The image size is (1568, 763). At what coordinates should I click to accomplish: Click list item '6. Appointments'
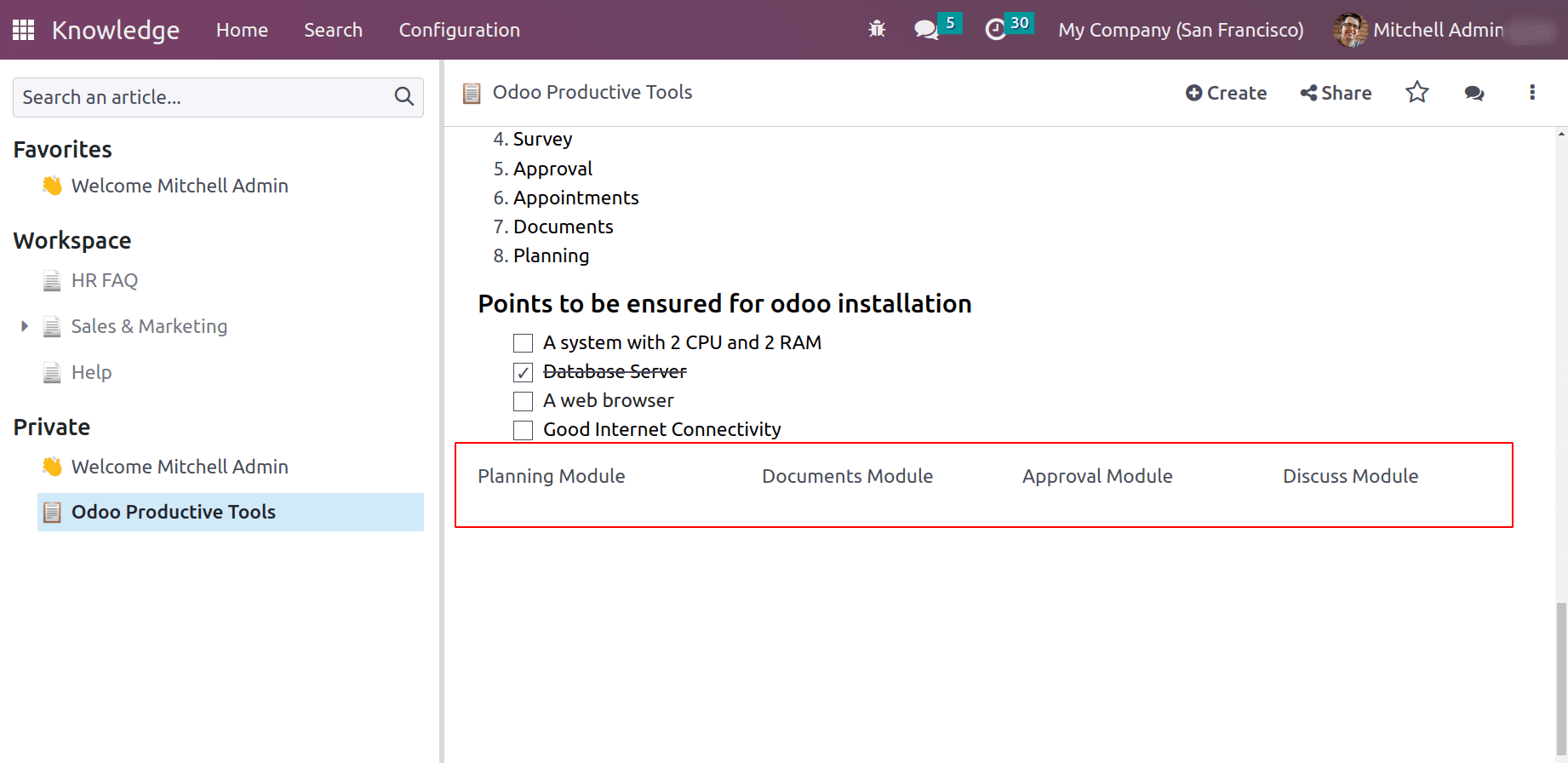click(566, 198)
